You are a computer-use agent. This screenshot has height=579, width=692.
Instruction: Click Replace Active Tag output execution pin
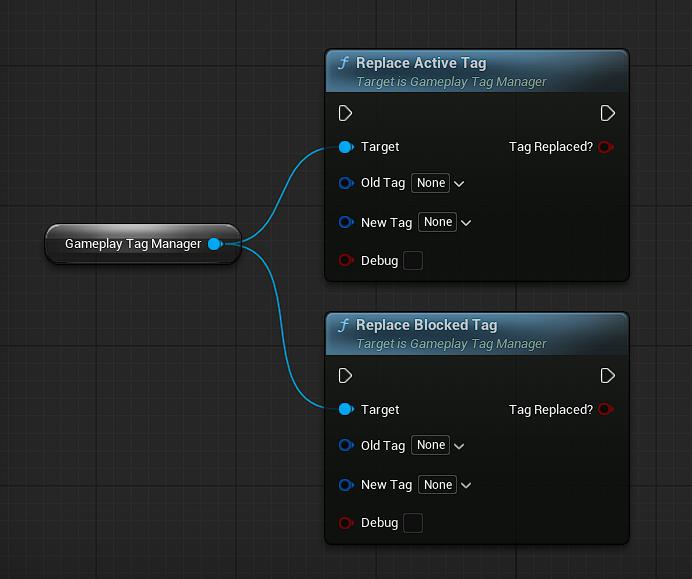(x=608, y=113)
